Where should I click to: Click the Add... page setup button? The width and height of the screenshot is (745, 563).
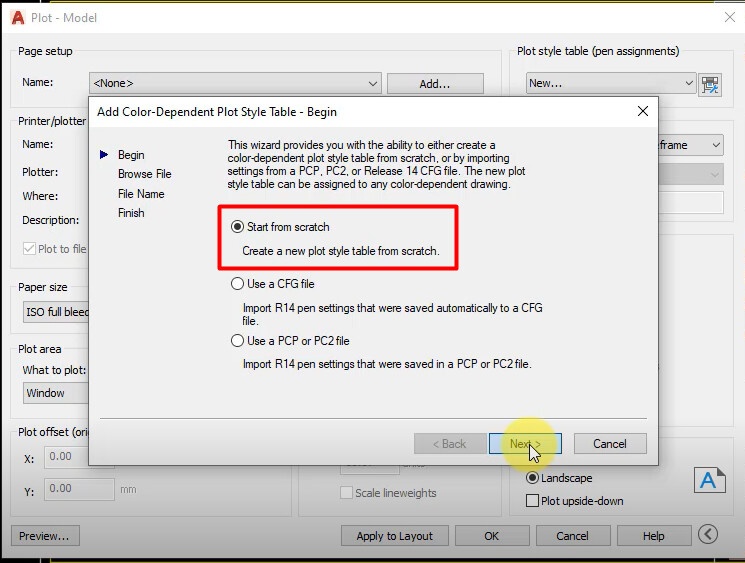434,84
